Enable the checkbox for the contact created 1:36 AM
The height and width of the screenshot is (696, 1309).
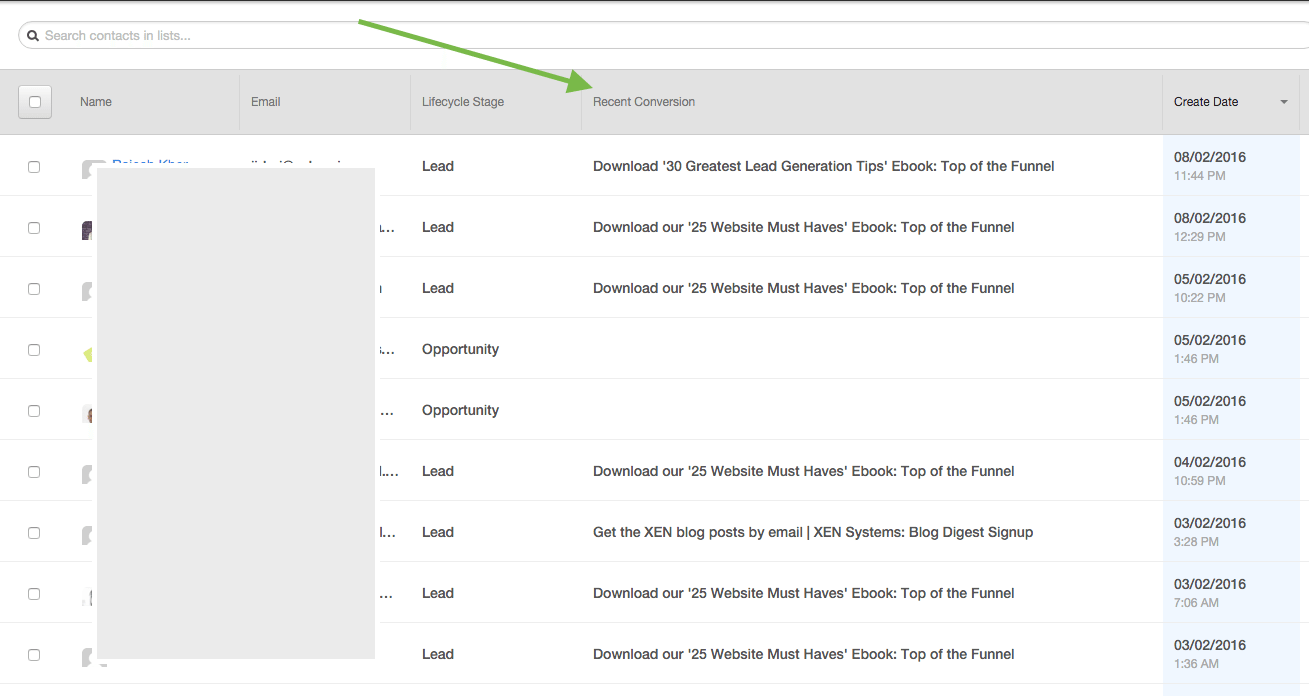pyautogui.click(x=34, y=655)
